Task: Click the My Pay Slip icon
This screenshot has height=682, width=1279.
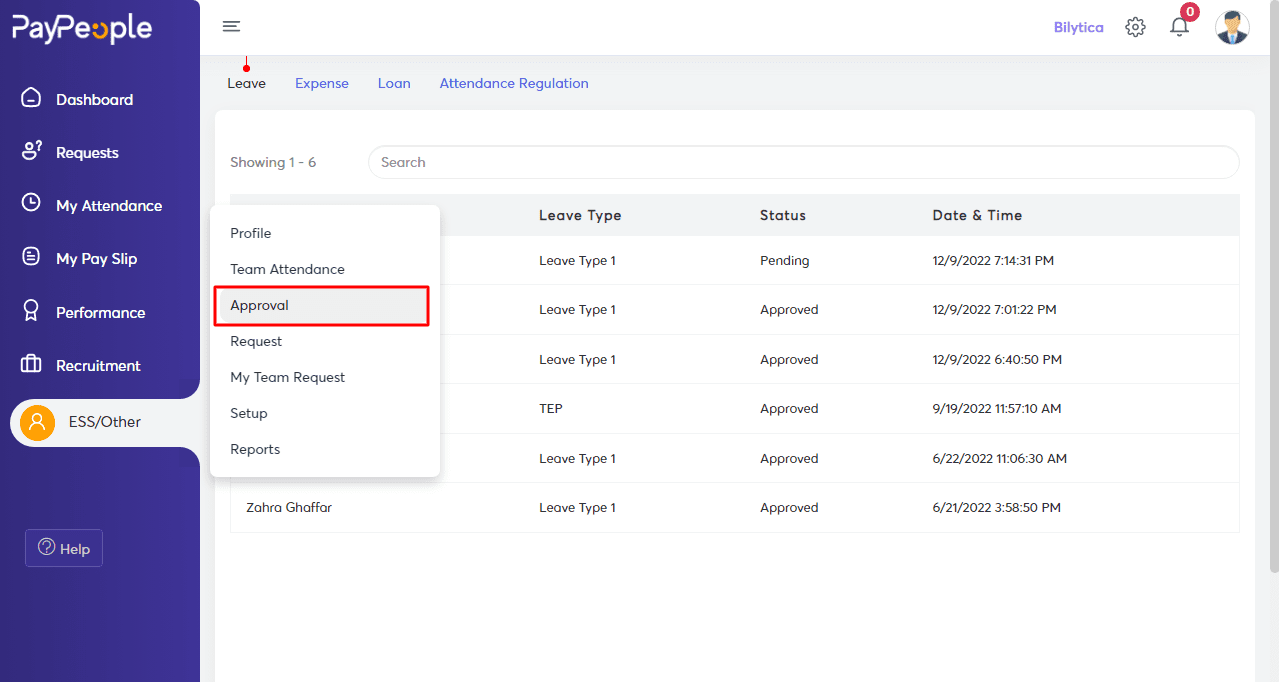Action: coord(31,257)
